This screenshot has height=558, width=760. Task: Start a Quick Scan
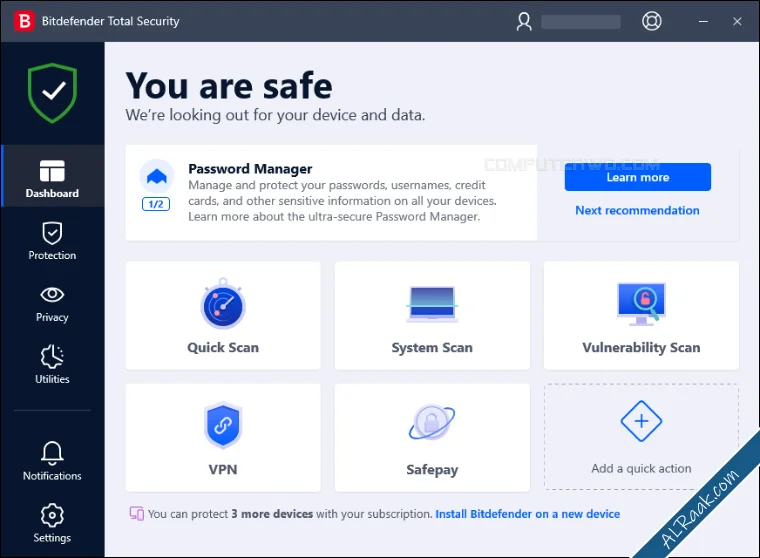click(223, 316)
